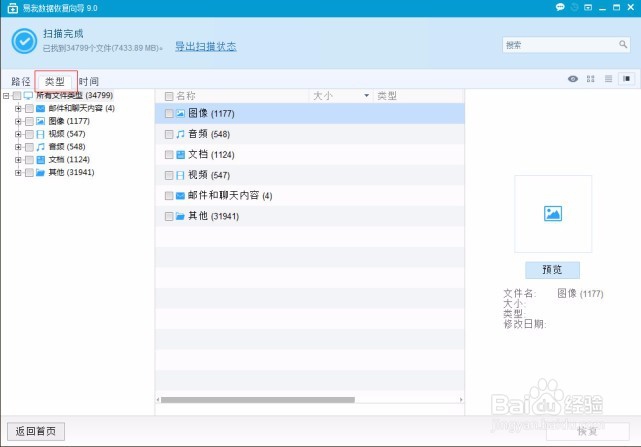Switch to list view icon
Viewport: 641px width, 447px height.
coord(608,79)
